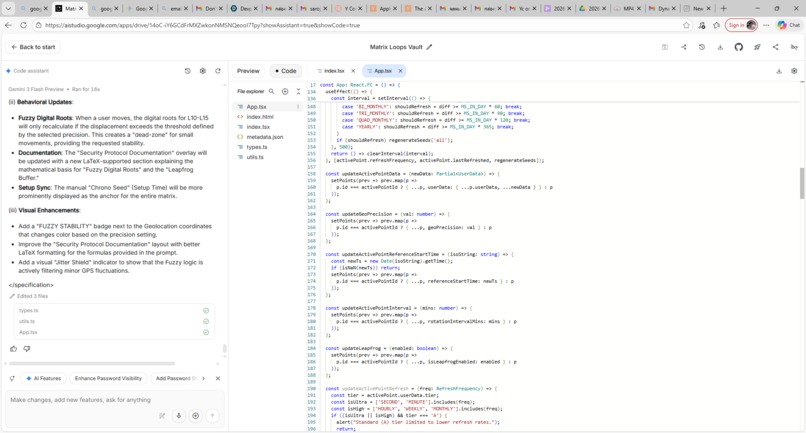Open a new browser tab
Image resolution: width=806 pixels, height=433 pixels.
click(x=723, y=8)
